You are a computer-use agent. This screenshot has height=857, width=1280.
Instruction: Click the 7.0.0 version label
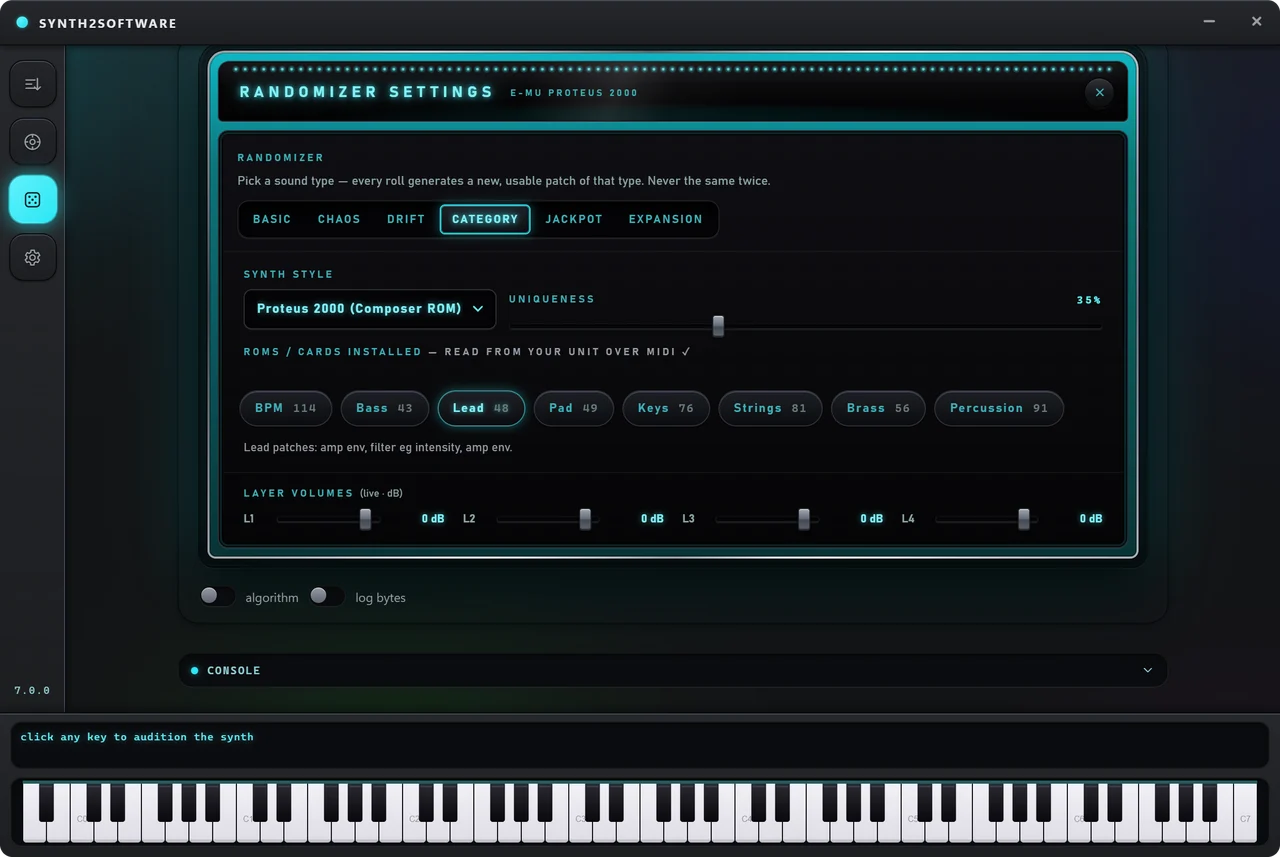coord(32,690)
